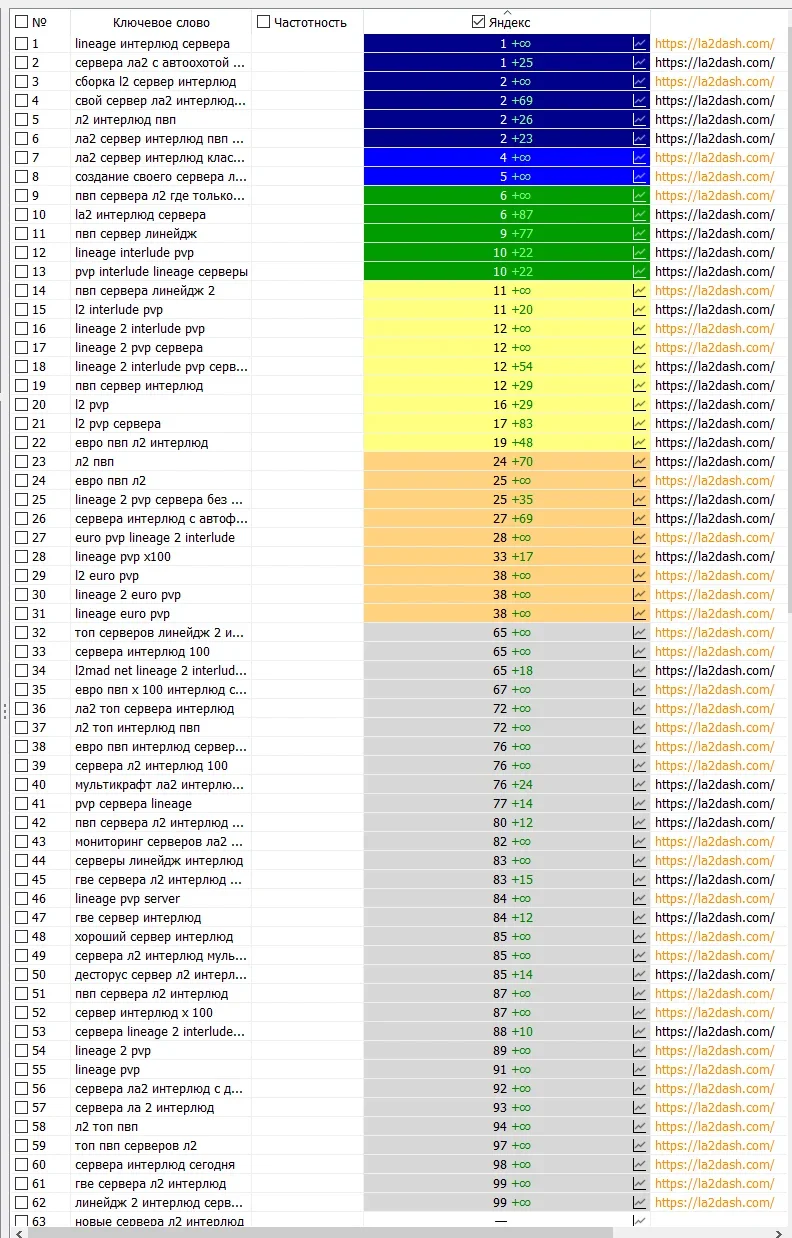The width and height of the screenshot is (792, 1238).
Task: Click the sort arrow above Яндекс header
Action: [507, 13]
